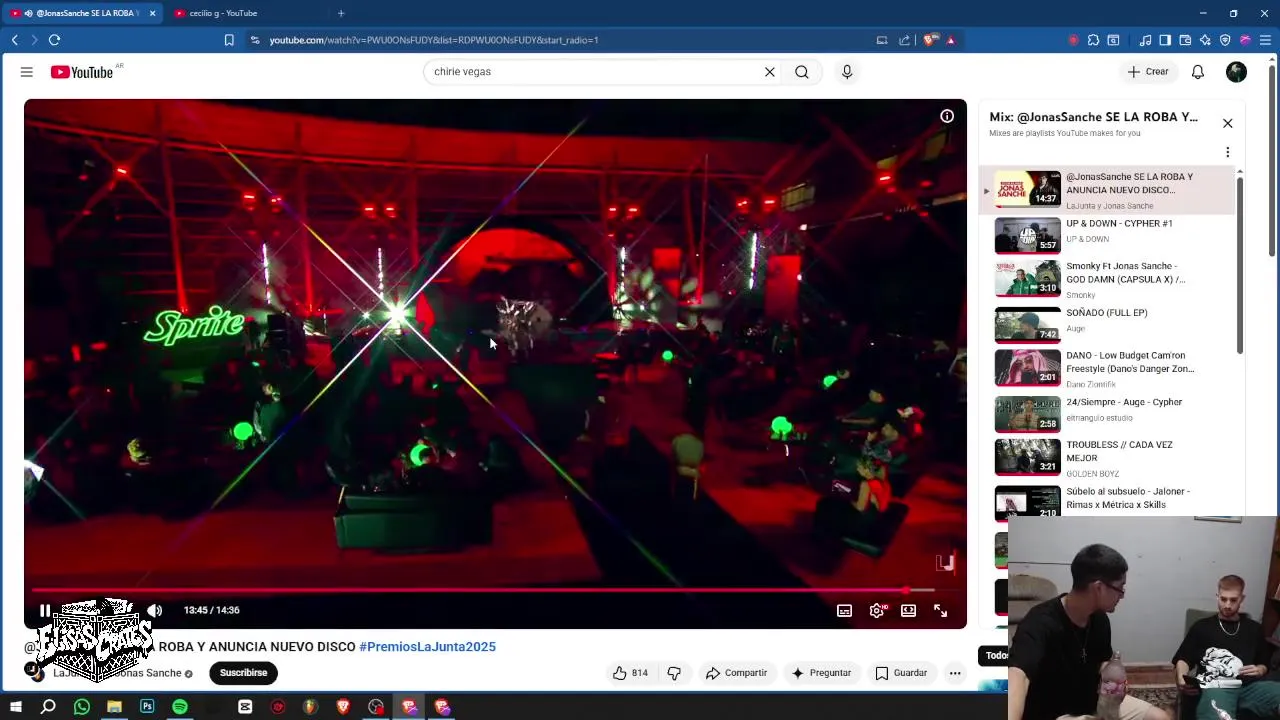Click the Crear button
This screenshot has height=720, width=1280.
1148,72
